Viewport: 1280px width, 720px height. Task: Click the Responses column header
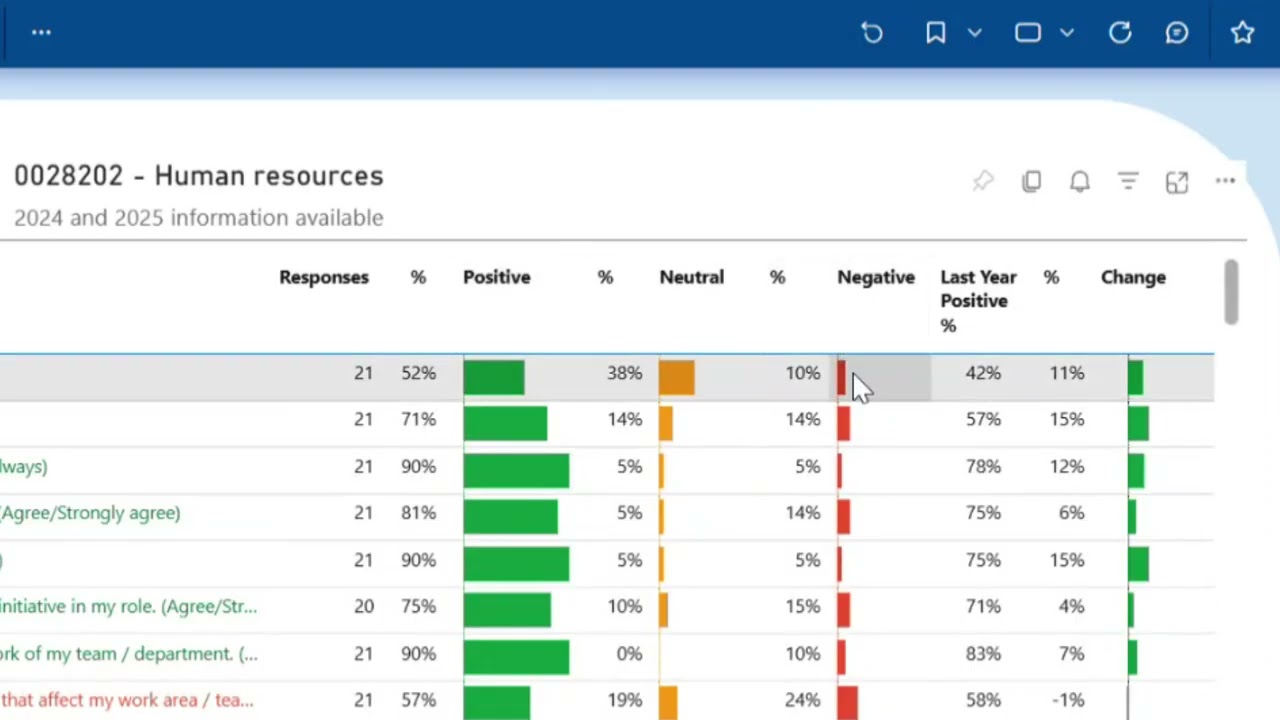pos(324,277)
